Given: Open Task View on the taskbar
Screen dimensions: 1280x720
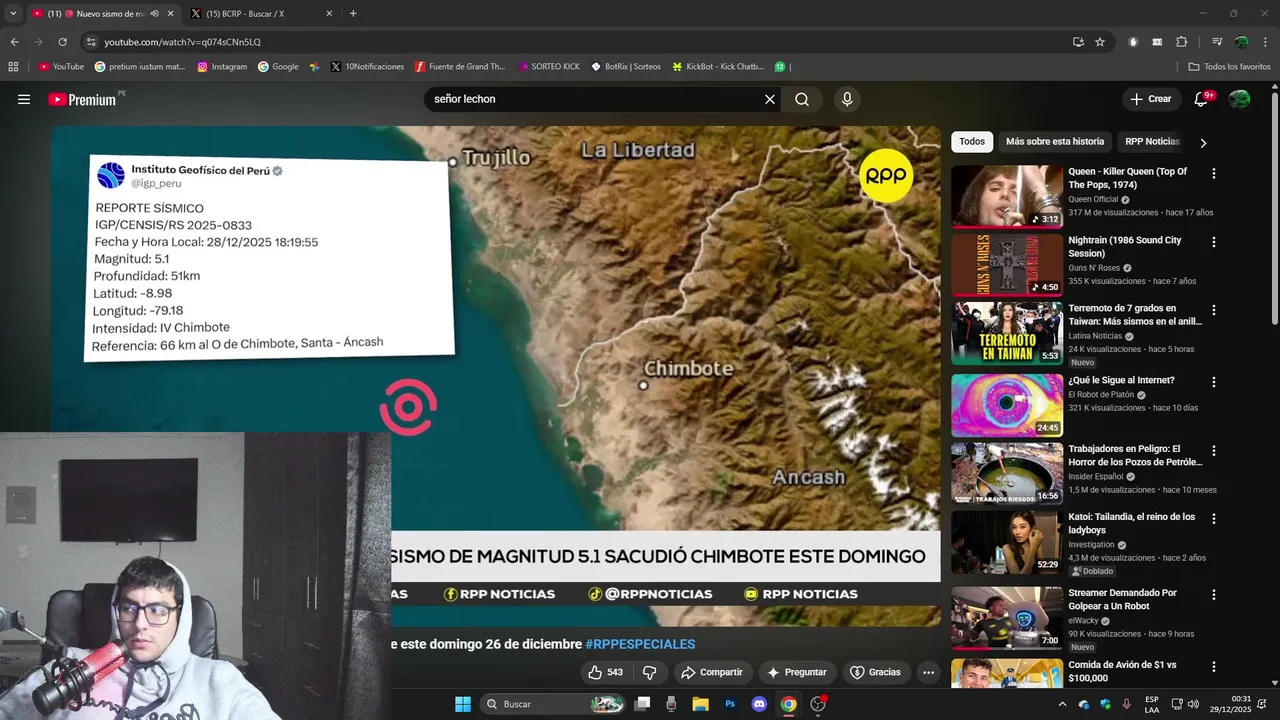Looking at the screenshot, I should point(643,704).
